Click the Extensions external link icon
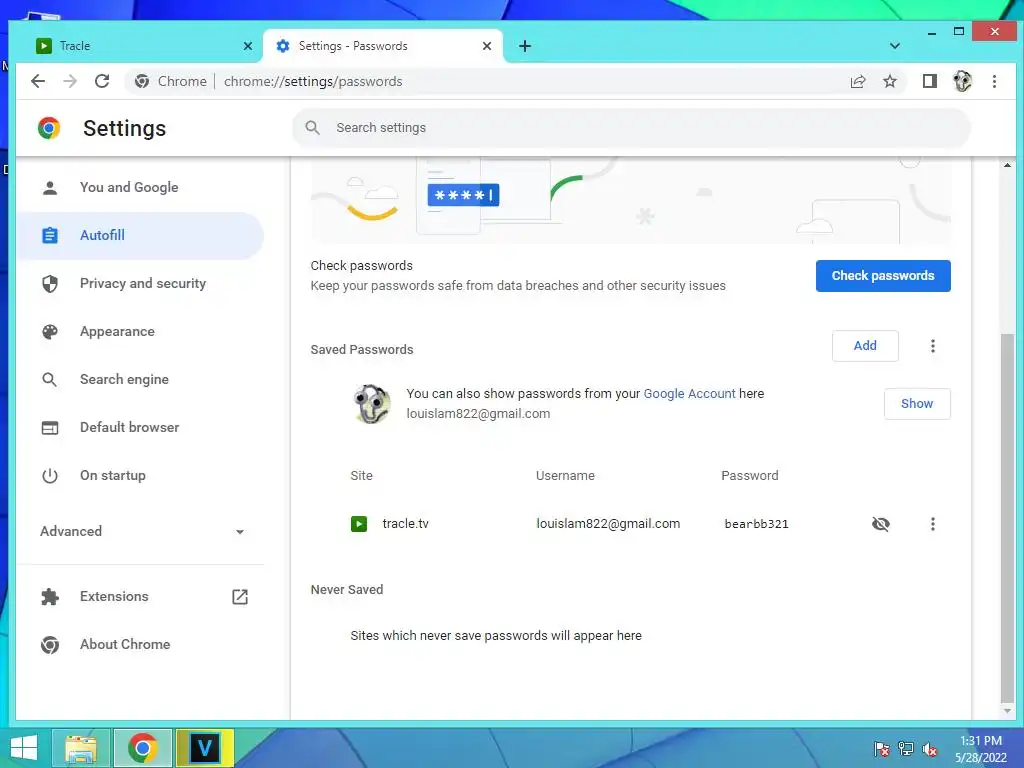Image resolution: width=1024 pixels, height=768 pixels. 240,596
